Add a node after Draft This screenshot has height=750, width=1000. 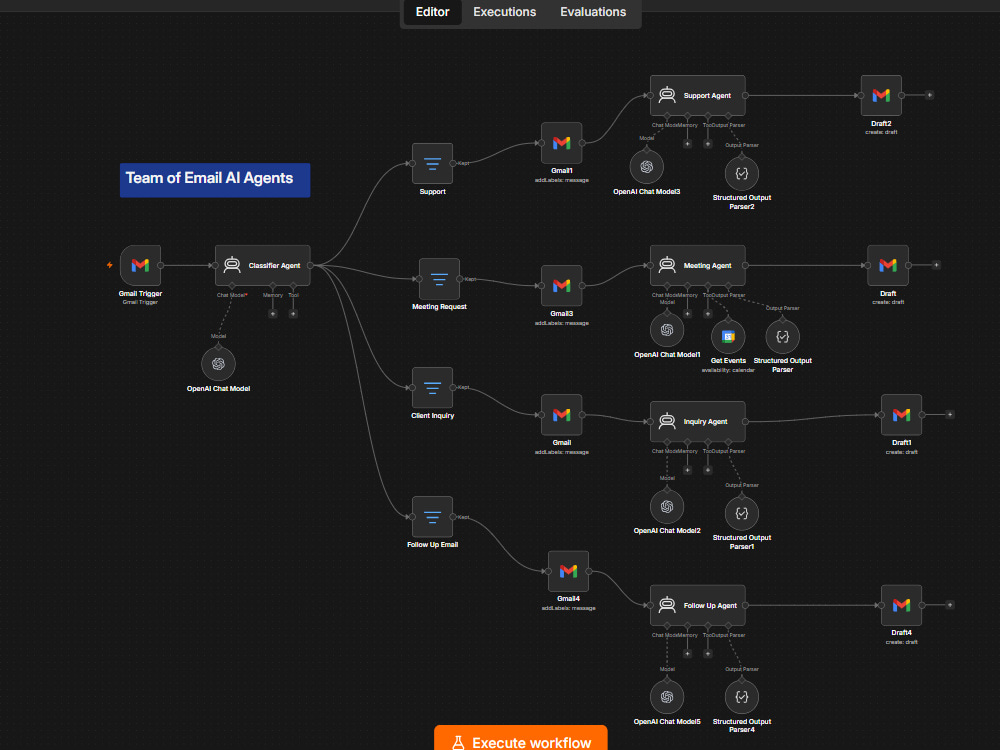[x=936, y=265]
